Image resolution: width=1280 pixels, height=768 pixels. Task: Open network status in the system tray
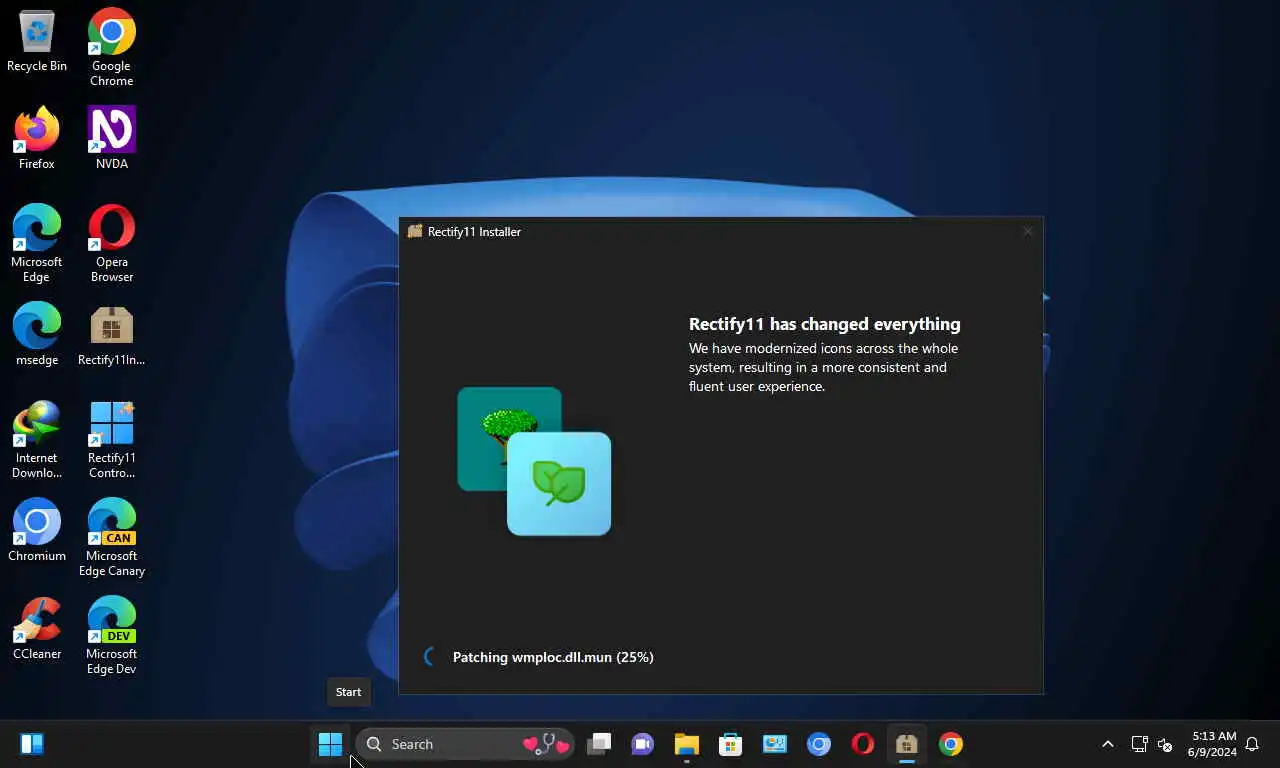pyautogui.click(x=1139, y=744)
